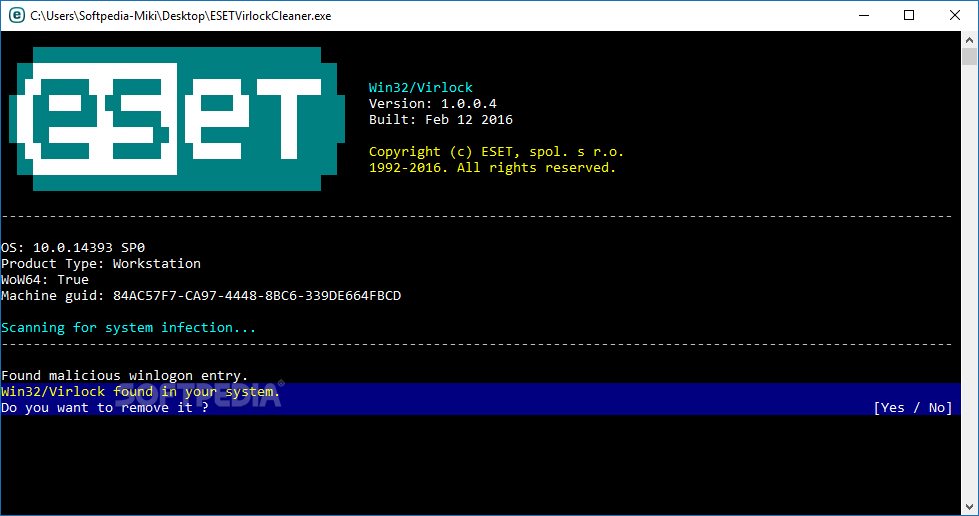979x516 pixels.
Task: Click 'Scanning for system infection...' text
Action: click(x=129, y=328)
